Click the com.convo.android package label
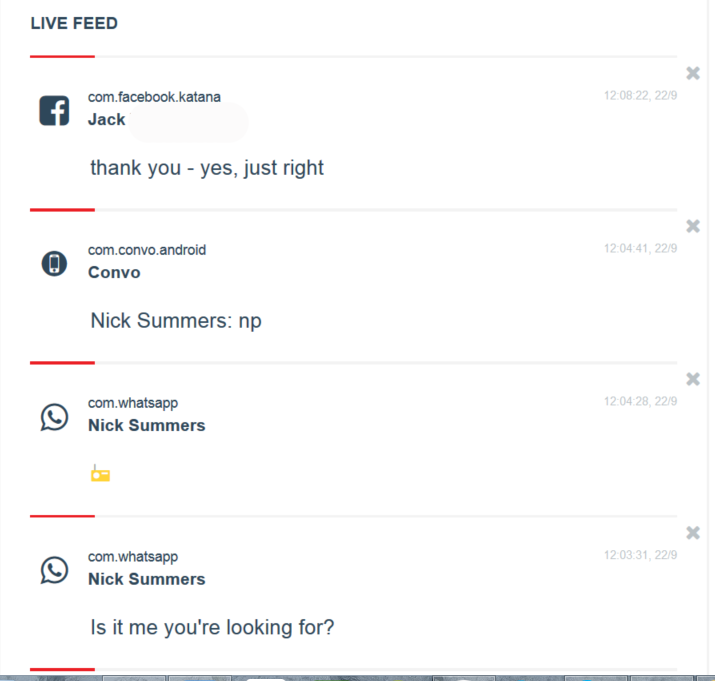The width and height of the screenshot is (715, 681). pos(147,250)
